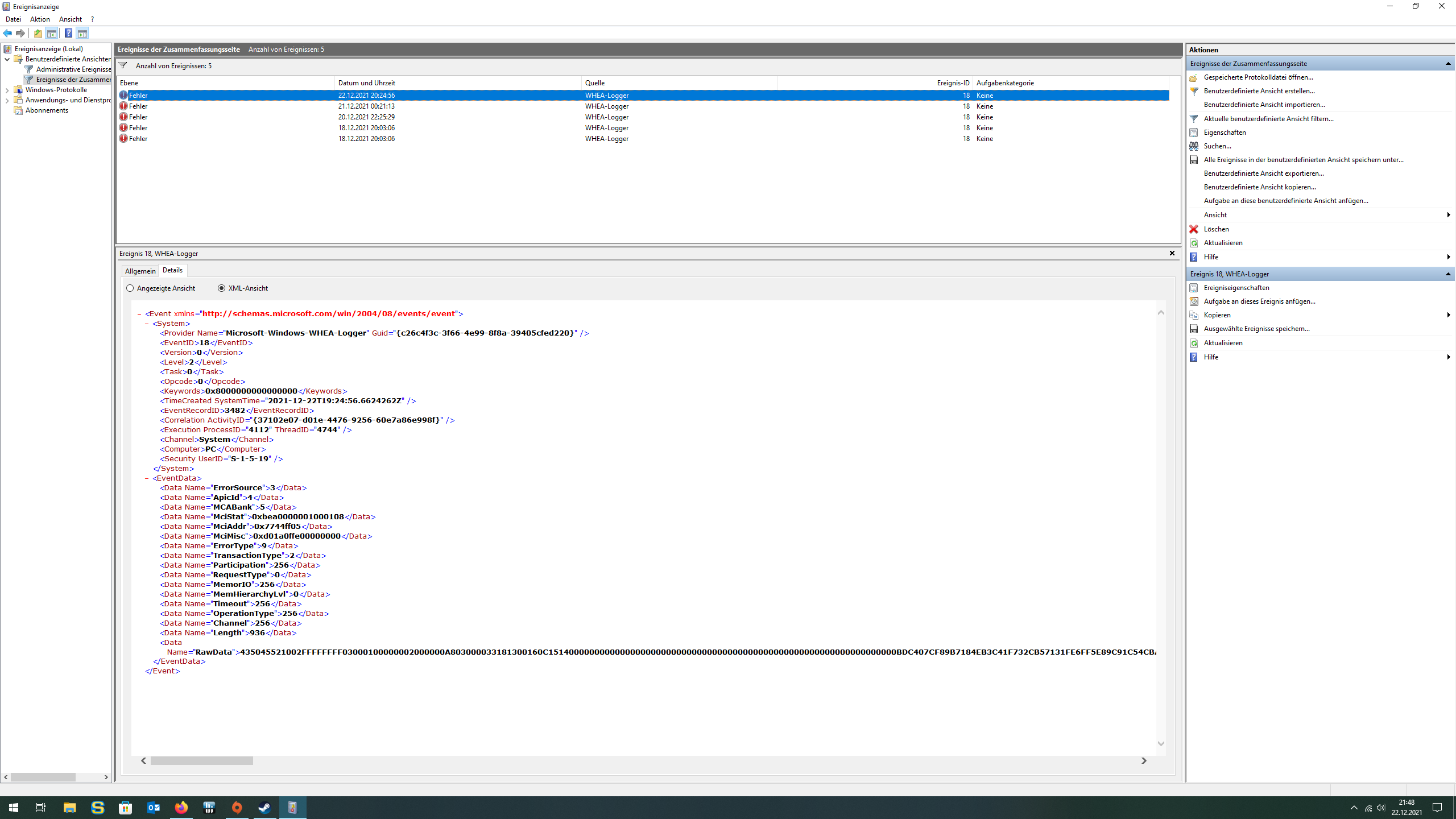Image resolution: width=1456 pixels, height=819 pixels.
Task: Click Benutzerdefinierte Ansicht exportieren link
Action: (x=1264, y=173)
